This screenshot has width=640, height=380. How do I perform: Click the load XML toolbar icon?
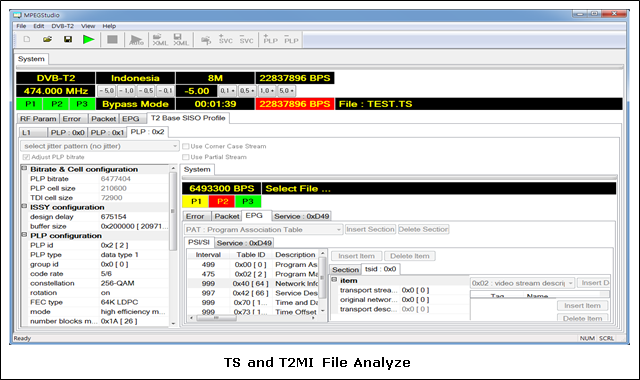[160, 40]
